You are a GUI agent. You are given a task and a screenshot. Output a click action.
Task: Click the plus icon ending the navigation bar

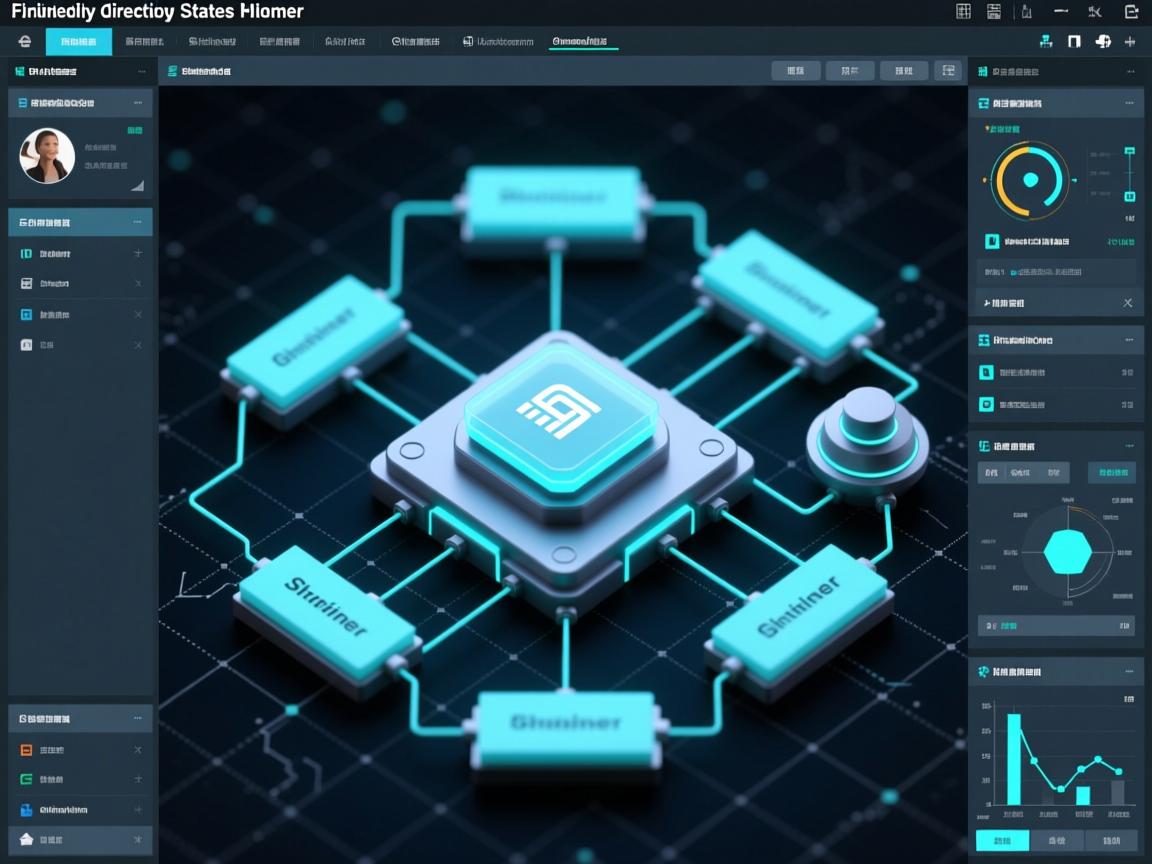click(1130, 41)
